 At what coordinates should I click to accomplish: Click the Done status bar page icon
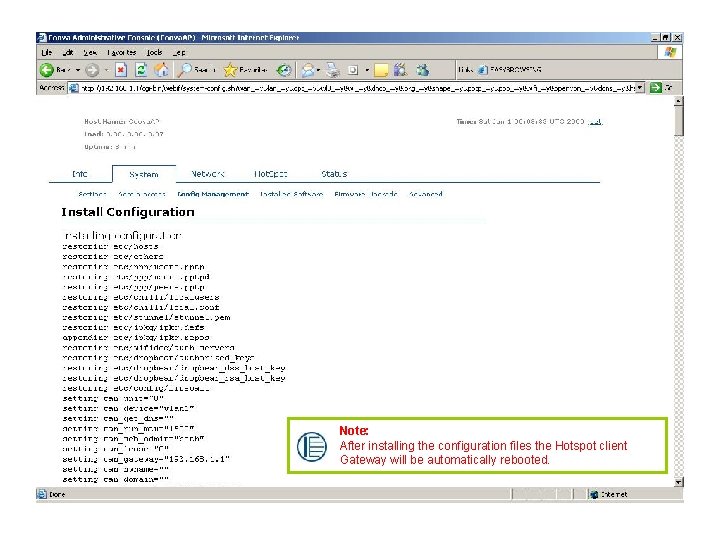point(42,494)
